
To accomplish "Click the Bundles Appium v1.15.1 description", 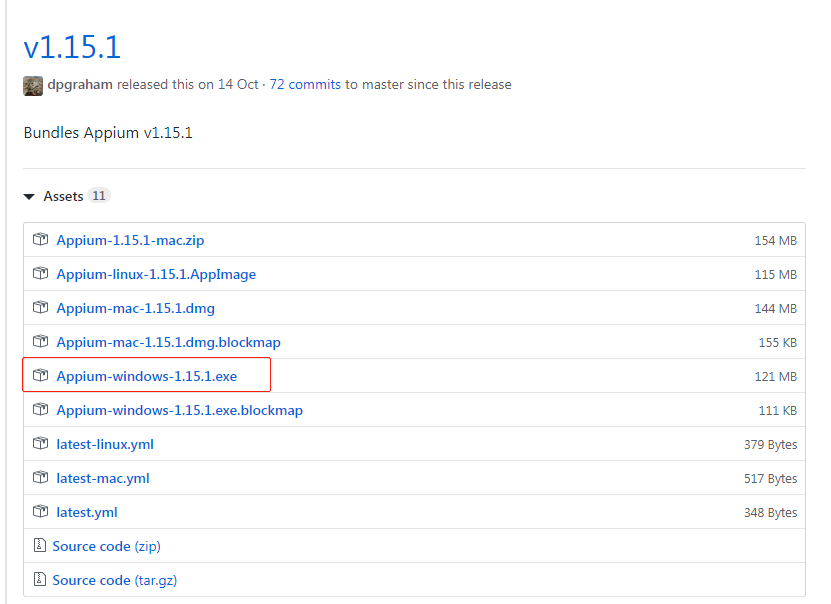I will pos(108,132).
